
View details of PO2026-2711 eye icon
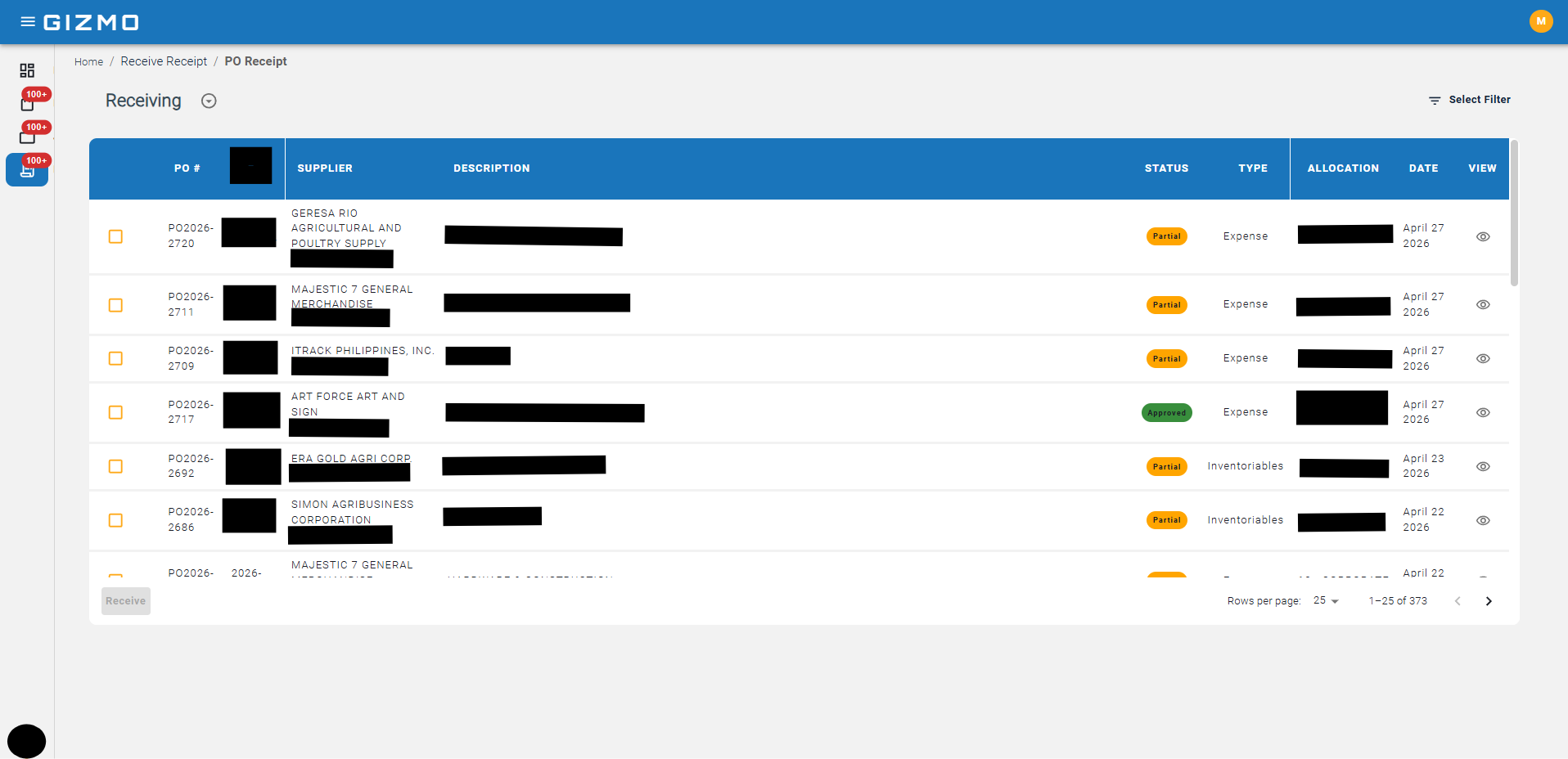1482,304
